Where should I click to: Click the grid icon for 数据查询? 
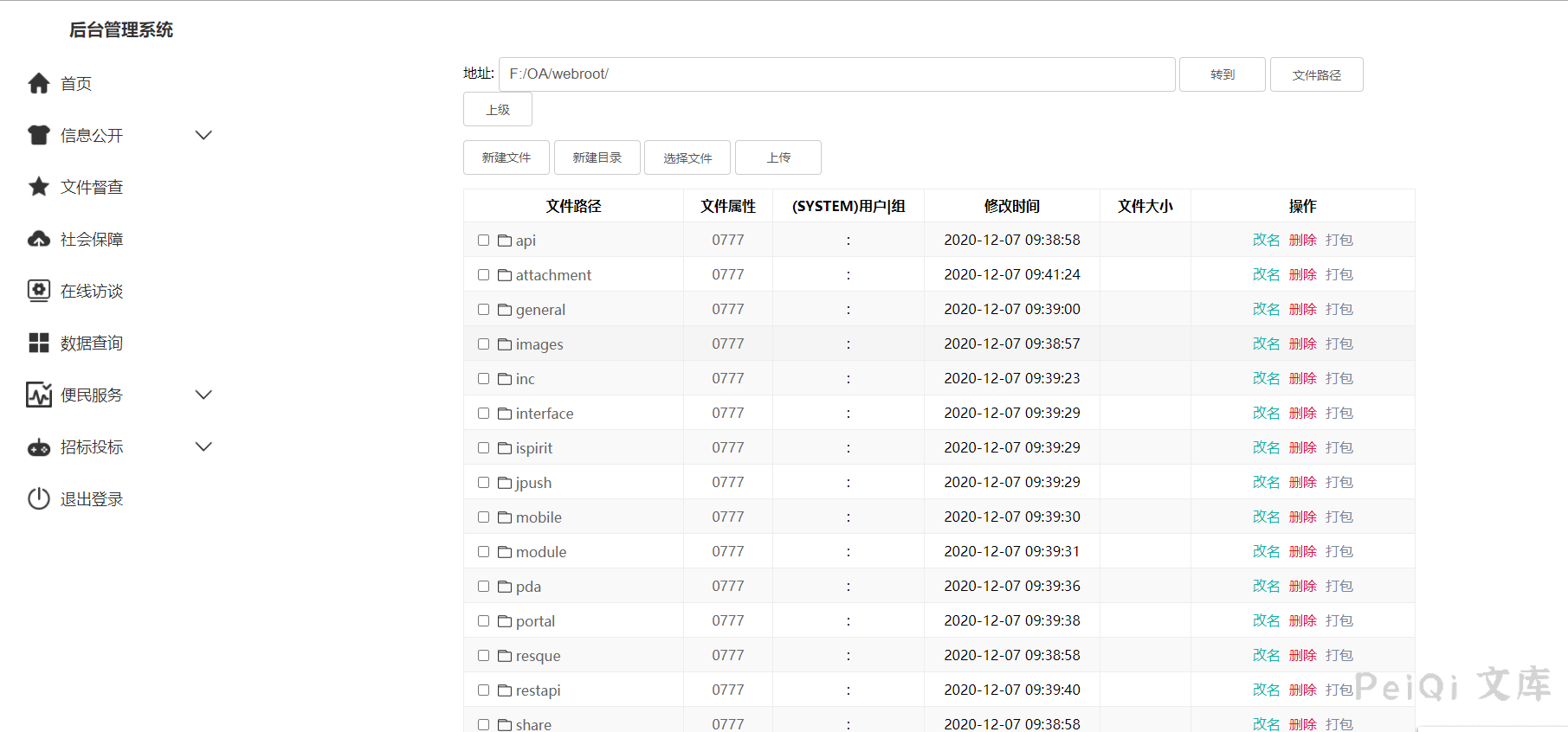pos(39,343)
